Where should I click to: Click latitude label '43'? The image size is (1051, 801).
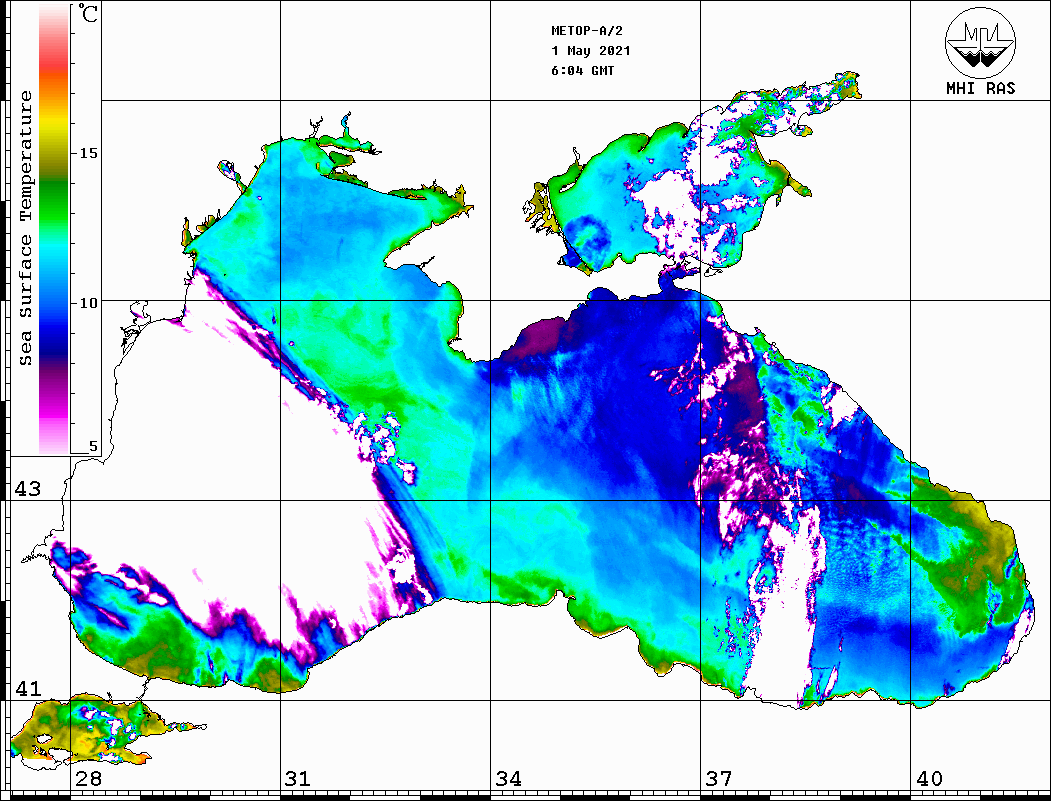28,489
